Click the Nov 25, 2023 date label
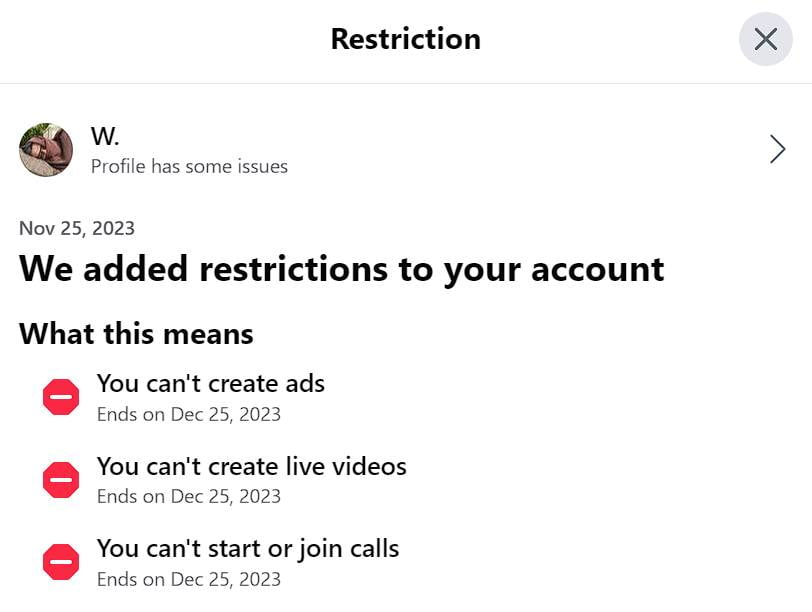 [77, 228]
